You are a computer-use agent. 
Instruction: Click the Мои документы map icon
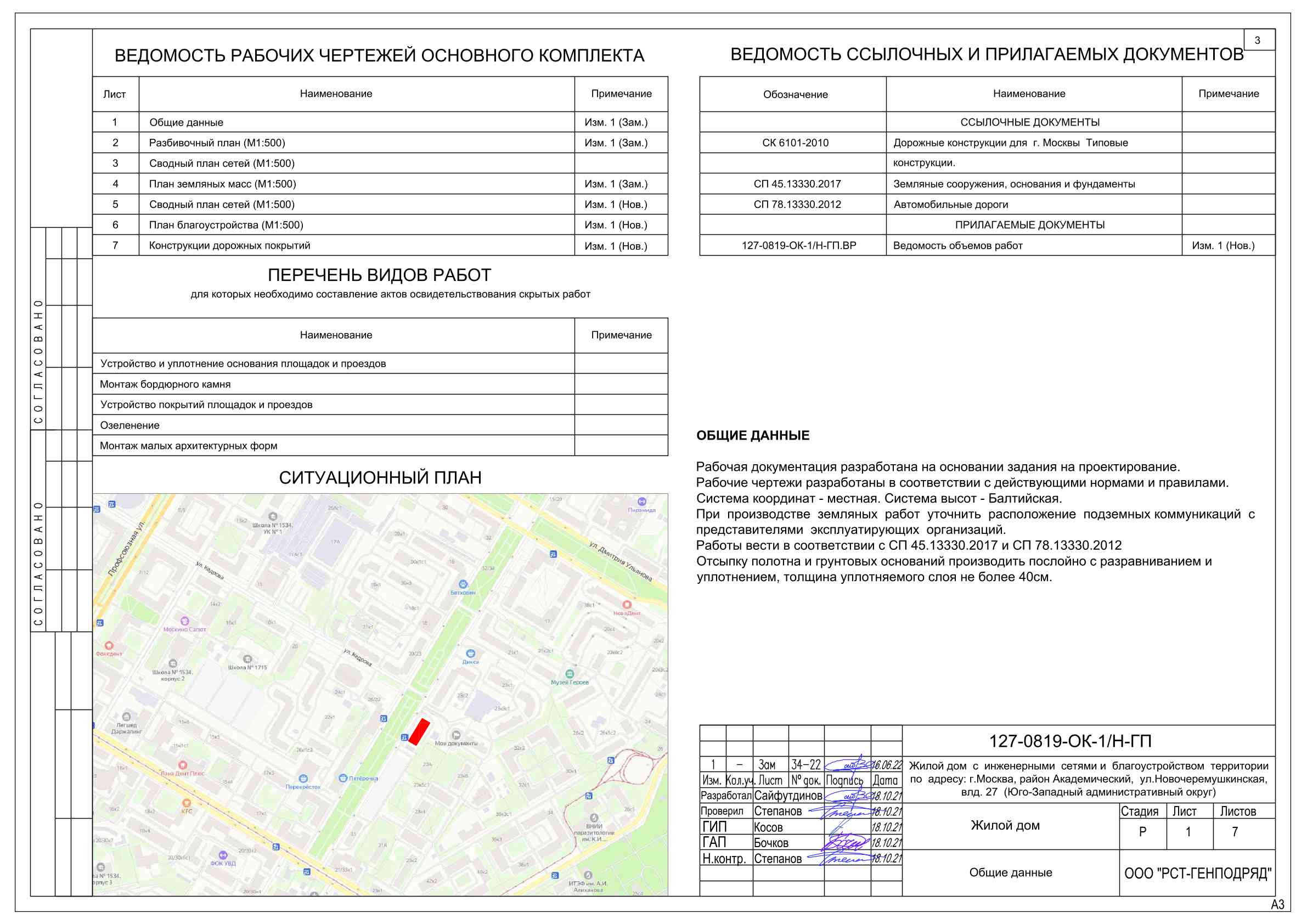click(456, 735)
